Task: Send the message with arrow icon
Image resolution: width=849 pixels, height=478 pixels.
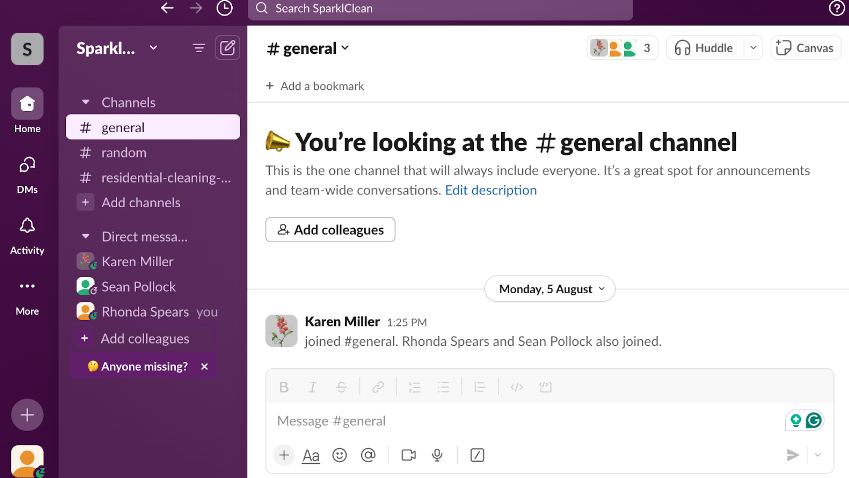Action: point(793,455)
